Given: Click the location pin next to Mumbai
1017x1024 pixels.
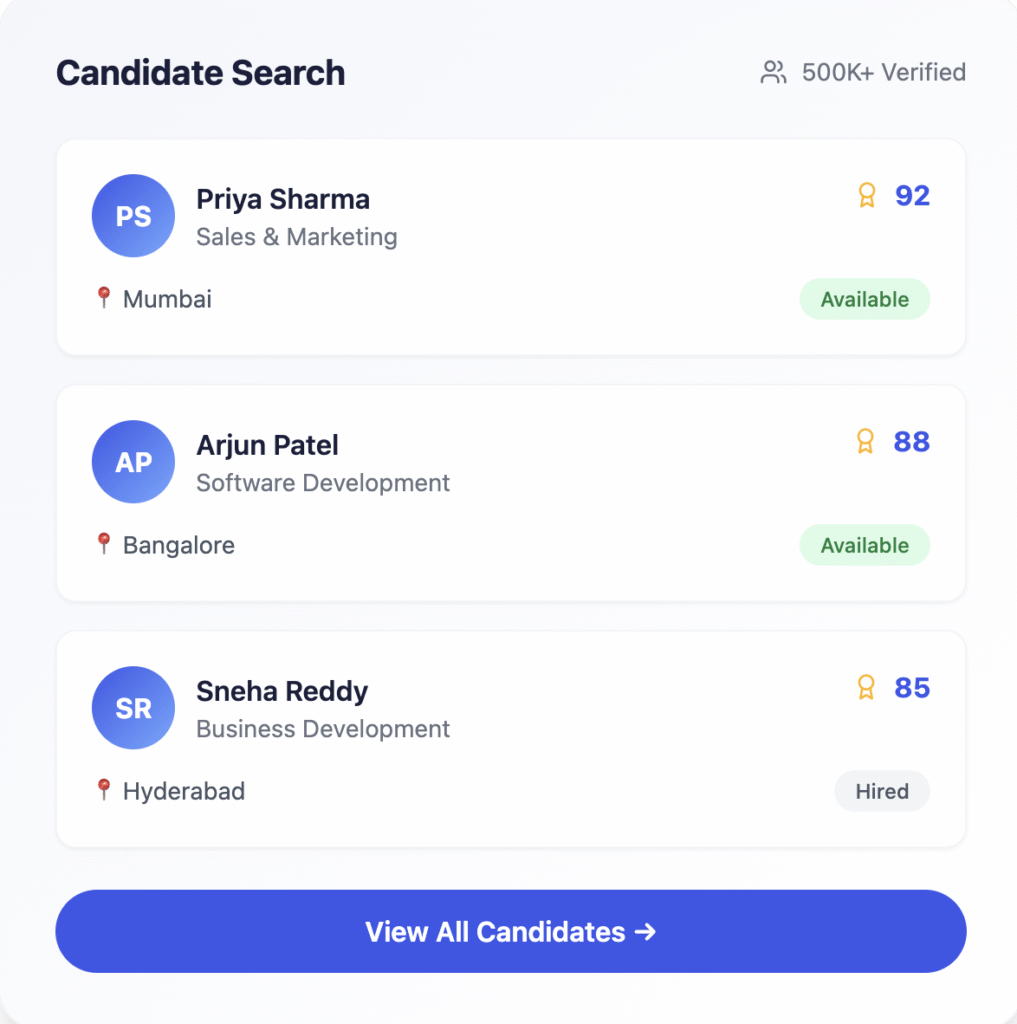Looking at the screenshot, I should (x=103, y=298).
